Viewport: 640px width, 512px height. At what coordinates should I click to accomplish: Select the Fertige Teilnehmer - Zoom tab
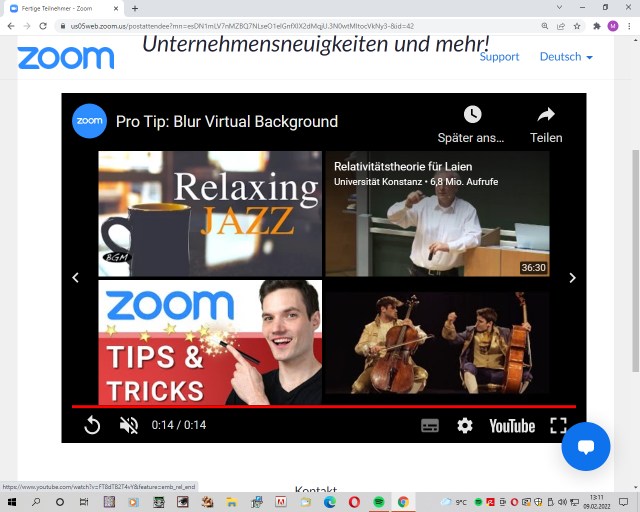(62, 9)
